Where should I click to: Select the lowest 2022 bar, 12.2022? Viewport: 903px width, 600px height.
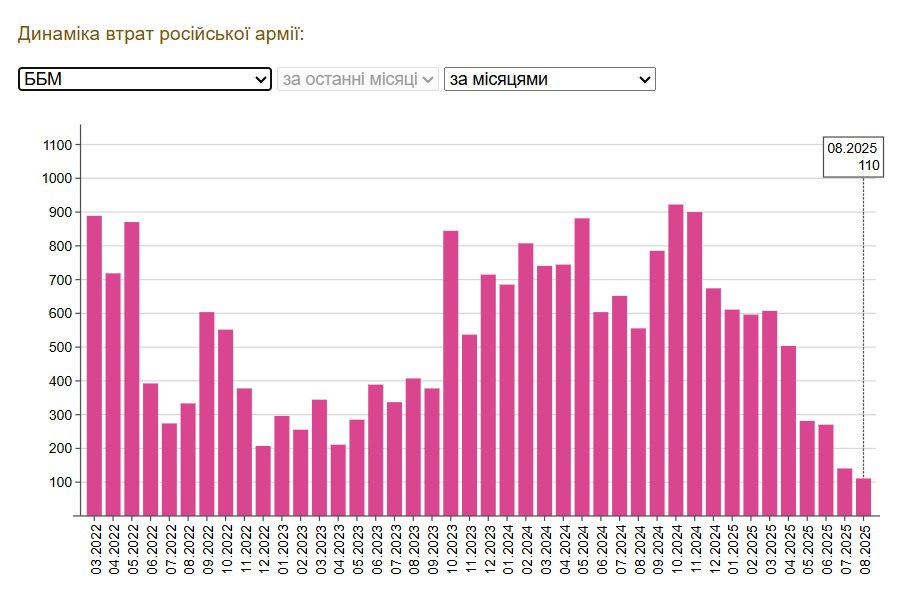(x=263, y=481)
